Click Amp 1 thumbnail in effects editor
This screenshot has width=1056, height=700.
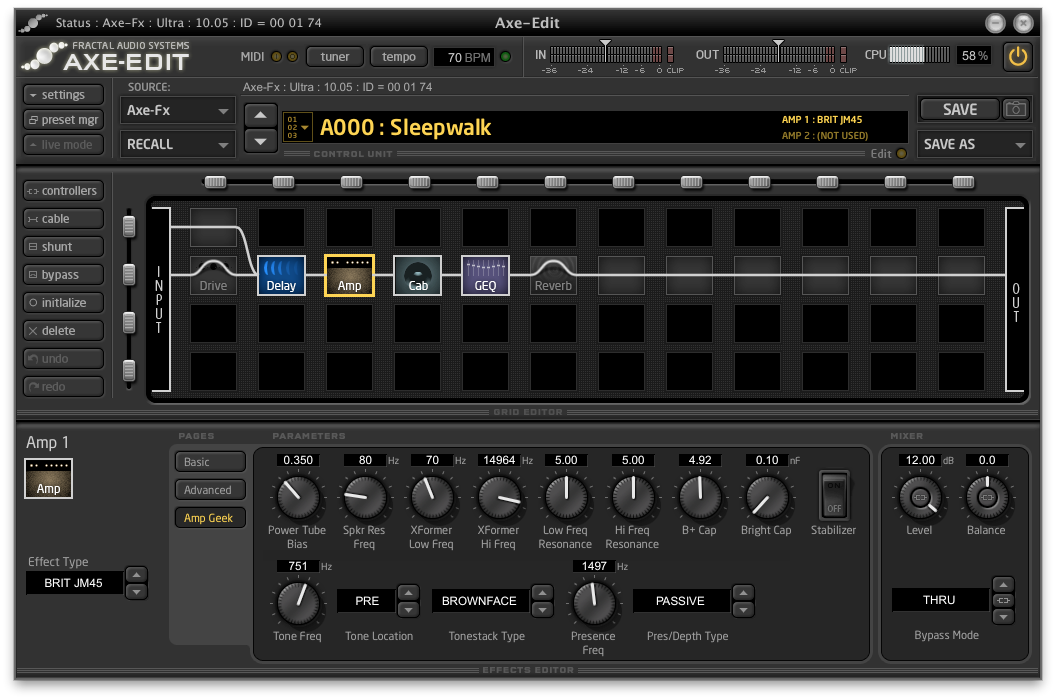pyautogui.click(x=48, y=479)
